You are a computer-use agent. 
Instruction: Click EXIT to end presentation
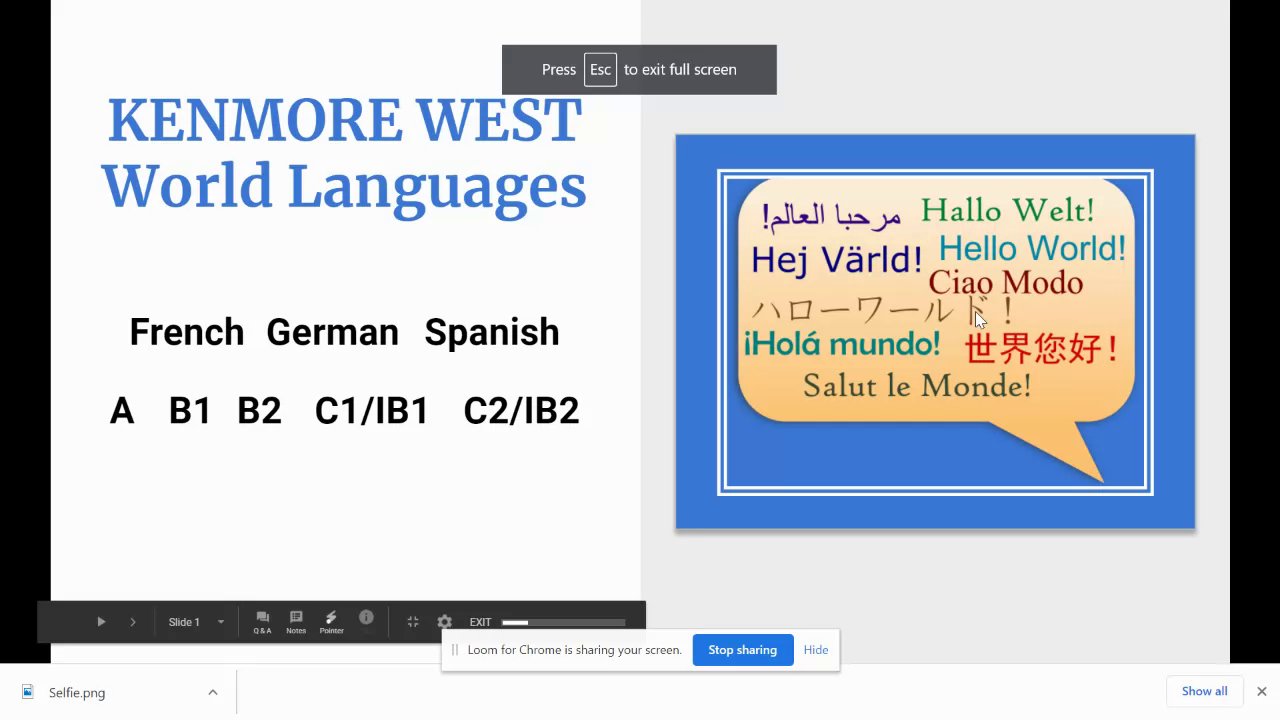480,622
